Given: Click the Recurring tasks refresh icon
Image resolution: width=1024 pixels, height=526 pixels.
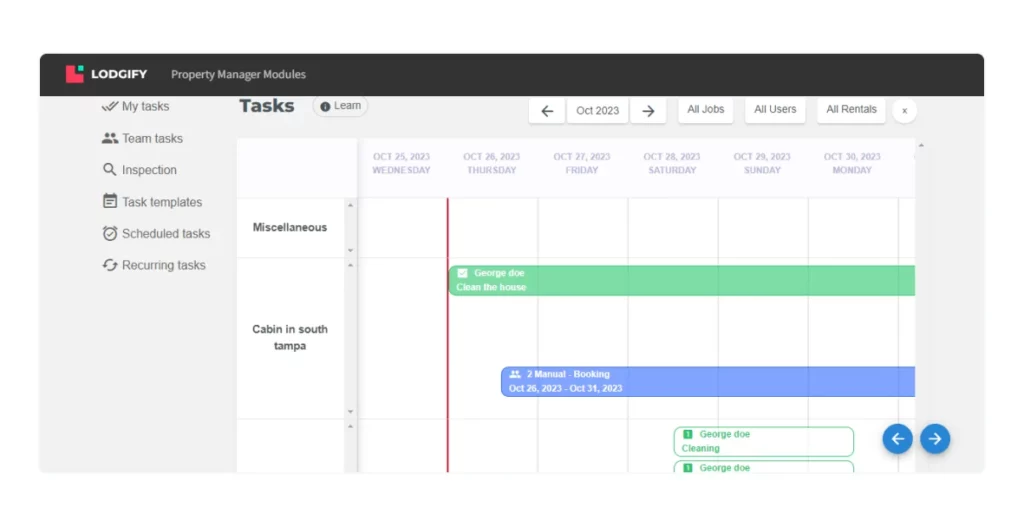Looking at the screenshot, I should click(110, 265).
